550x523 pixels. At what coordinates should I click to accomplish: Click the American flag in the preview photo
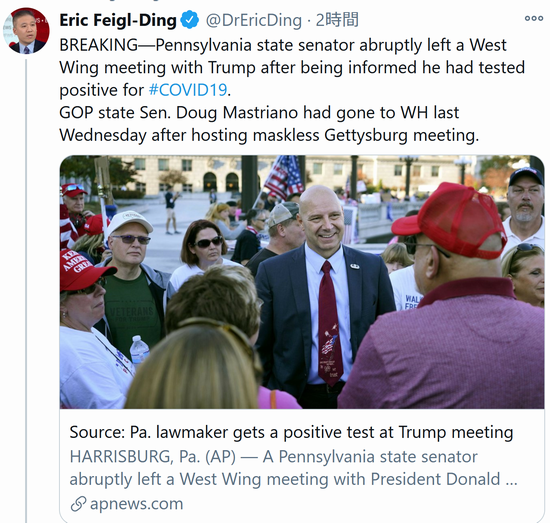click(283, 177)
